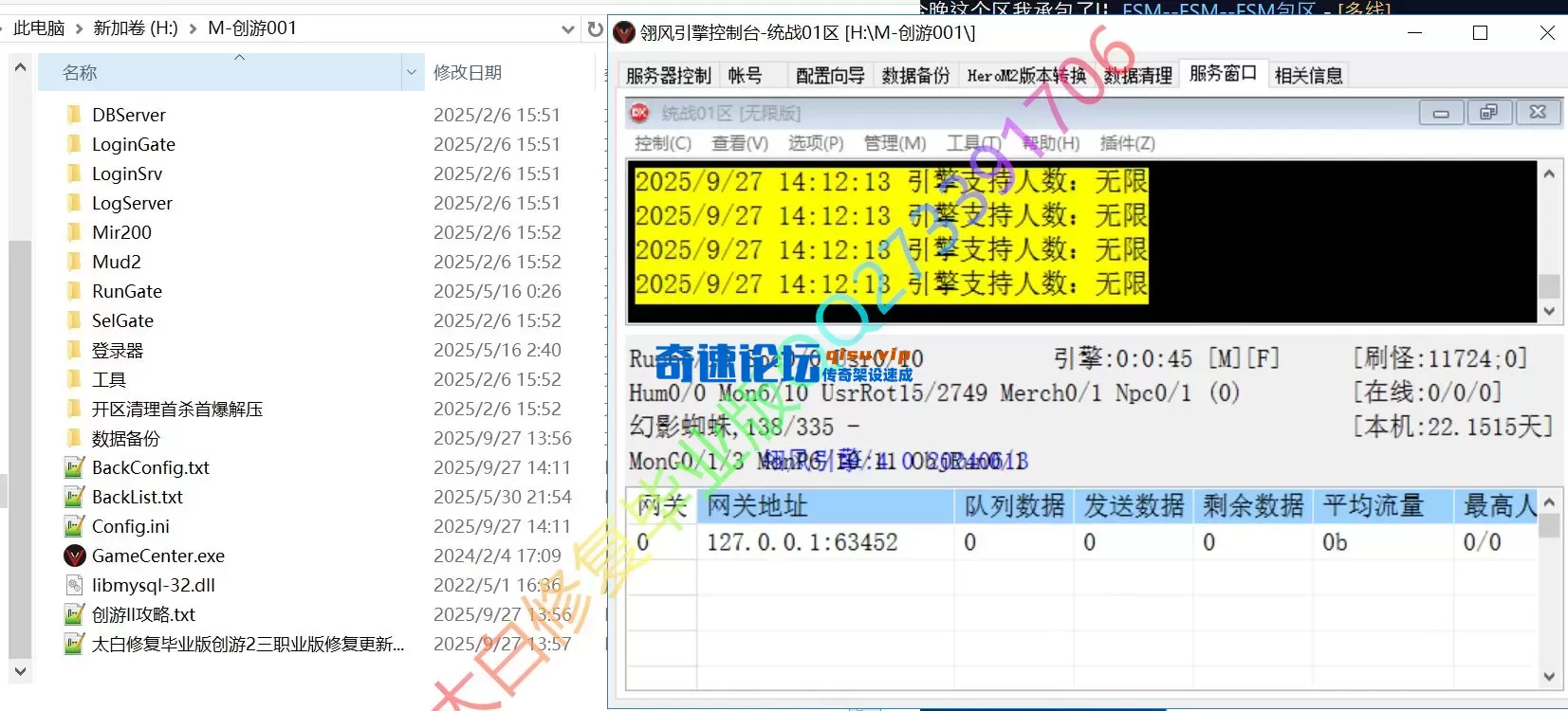The image size is (1568, 711).
Task: Open the 帮助(H) menu
Action: [x=1050, y=143]
